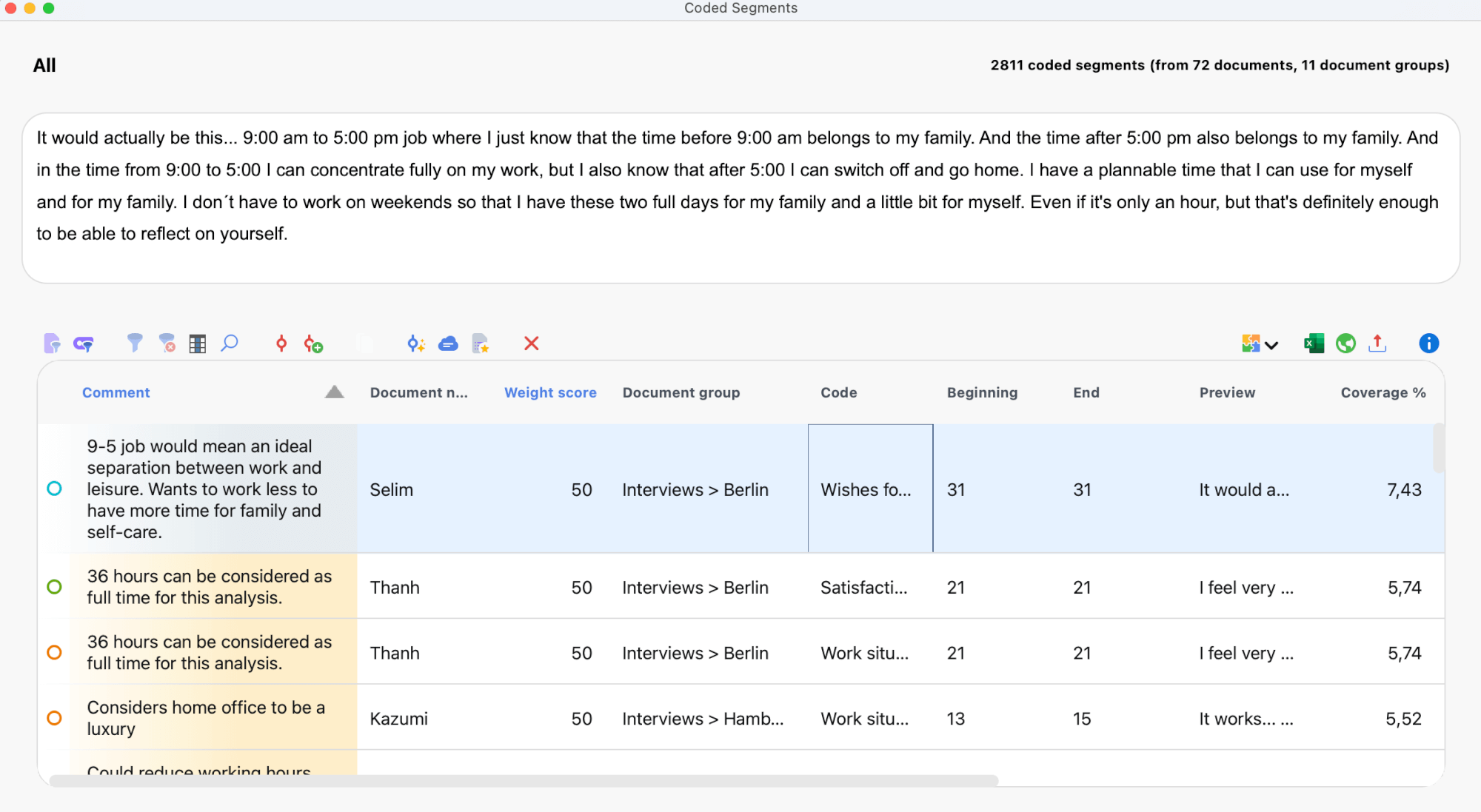Click the document filter icon in toolbar
Screen dimensions: 1481x812
[52, 343]
